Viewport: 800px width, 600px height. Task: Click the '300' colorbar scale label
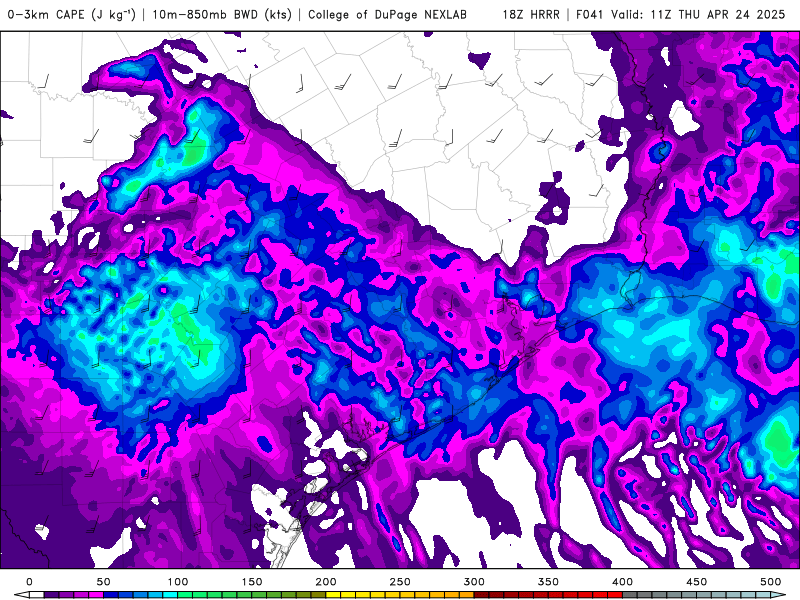pyautogui.click(x=474, y=582)
